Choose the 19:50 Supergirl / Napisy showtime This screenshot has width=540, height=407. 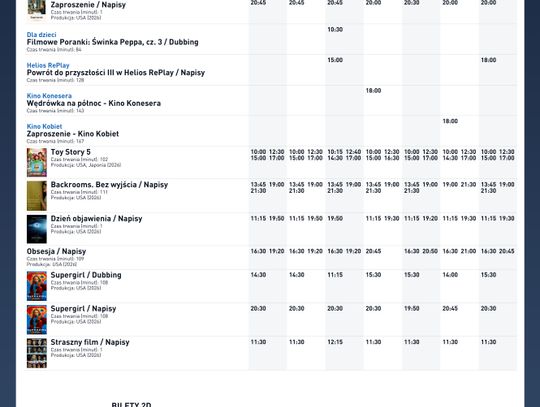pos(412,309)
